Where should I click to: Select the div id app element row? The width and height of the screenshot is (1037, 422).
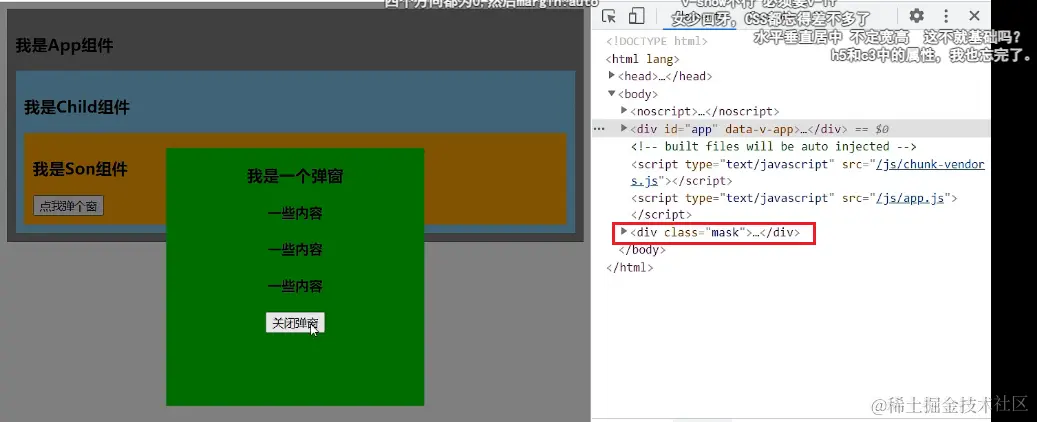791,128
